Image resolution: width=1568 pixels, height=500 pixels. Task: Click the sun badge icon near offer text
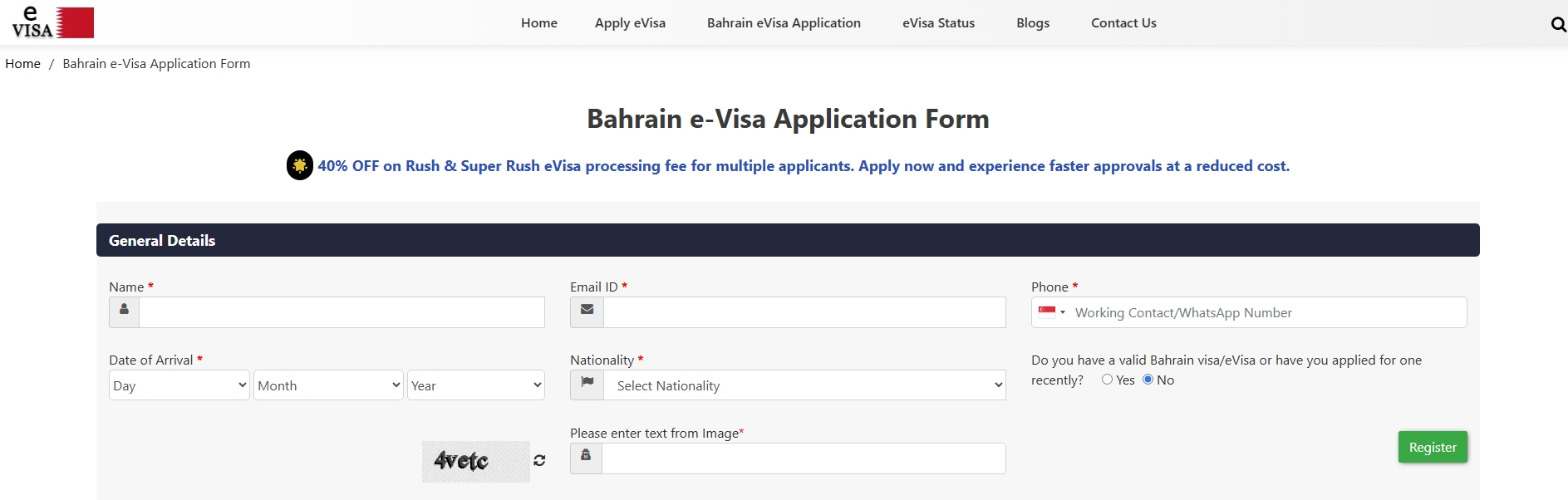[x=300, y=165]
